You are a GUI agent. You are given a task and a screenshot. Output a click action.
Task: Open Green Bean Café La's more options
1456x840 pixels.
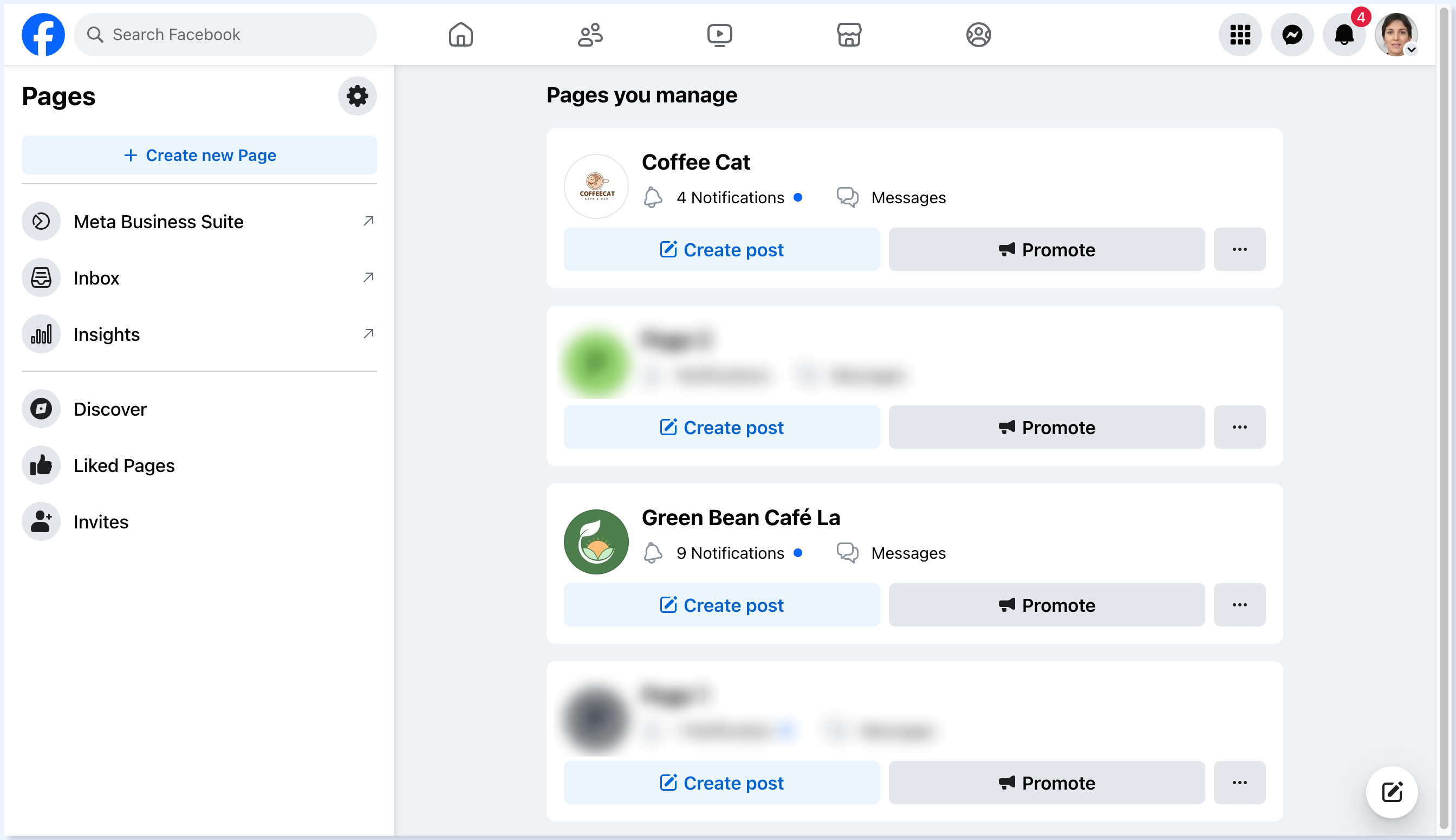coord(1239,605)
